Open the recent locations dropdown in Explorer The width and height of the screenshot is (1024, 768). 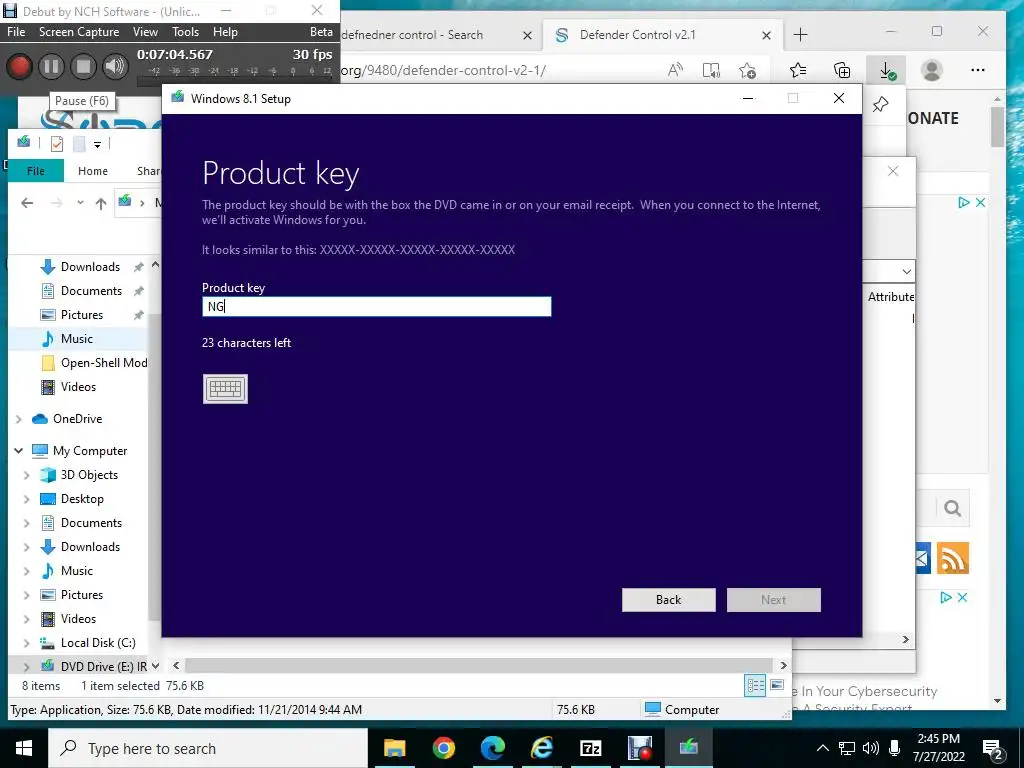(x=80, y=203)
